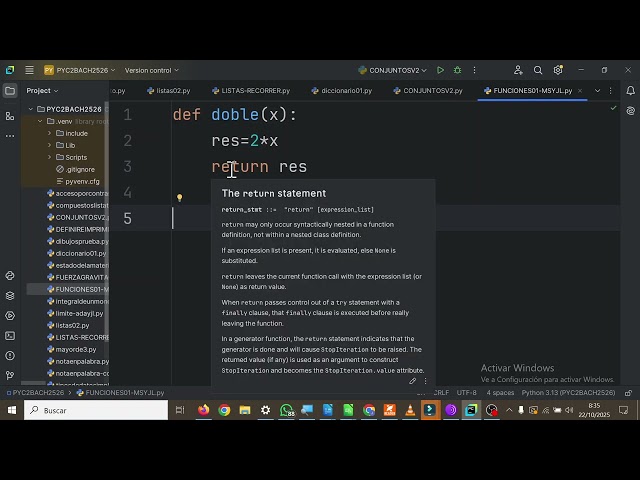Image resolution: width=640 pixels, height=480 pixels.
Task: Click the green inspections checkmark
Action: tap(613, 108)
